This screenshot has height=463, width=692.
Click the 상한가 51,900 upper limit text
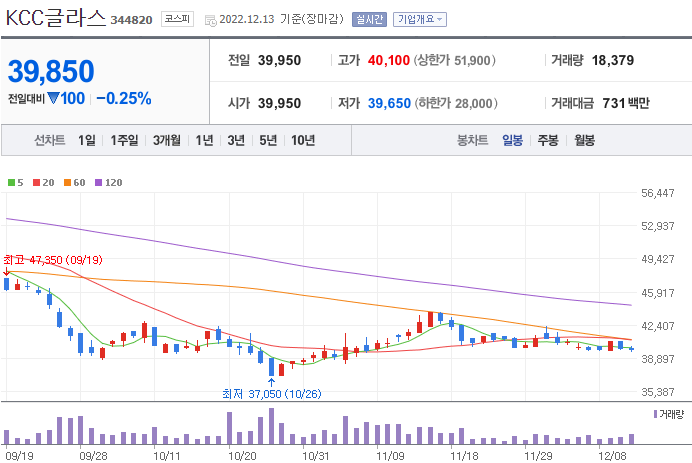click(454, 60)
